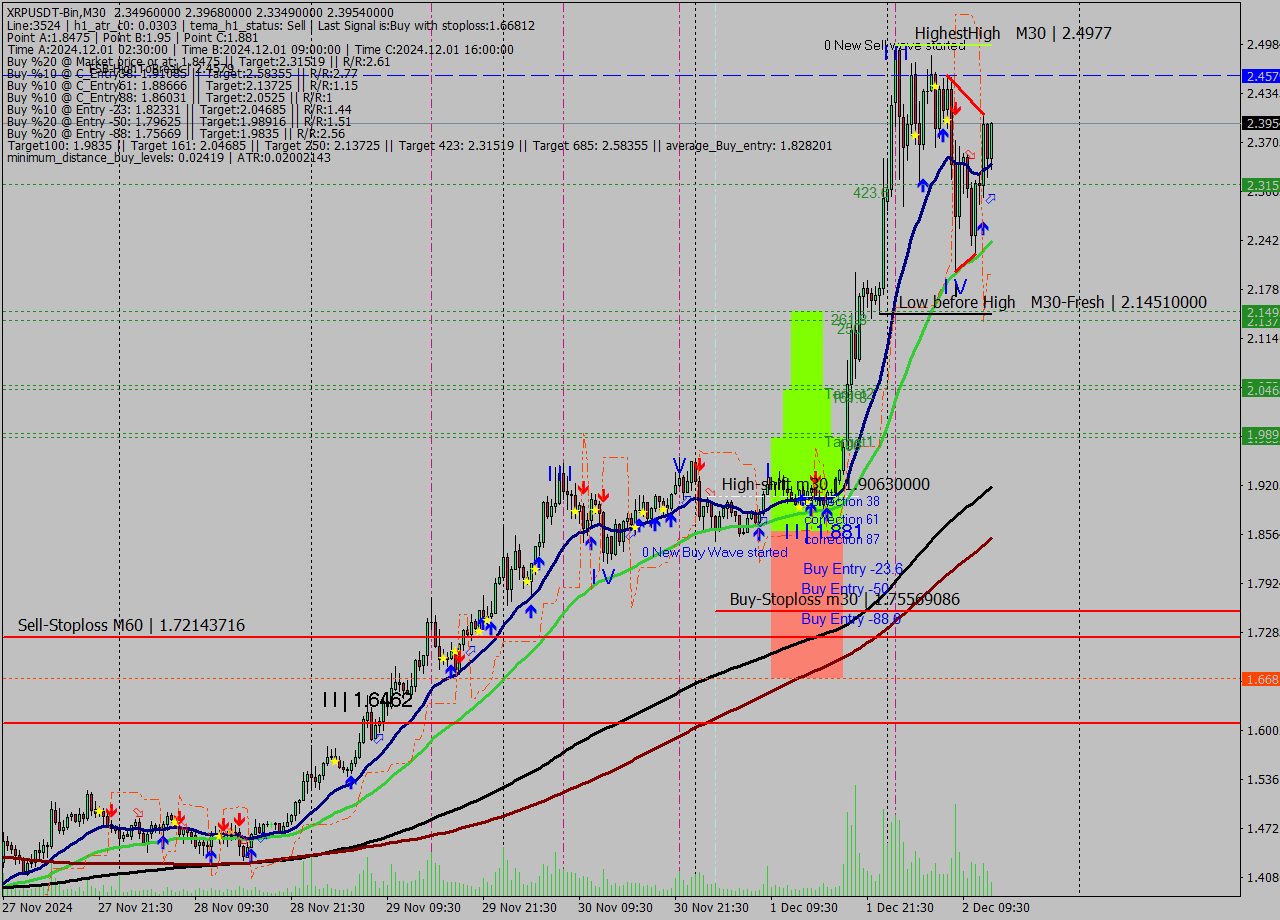Viewport: 1280px width, 920px height.
Task: Select the 'correction 38' label
Action: 842,501
